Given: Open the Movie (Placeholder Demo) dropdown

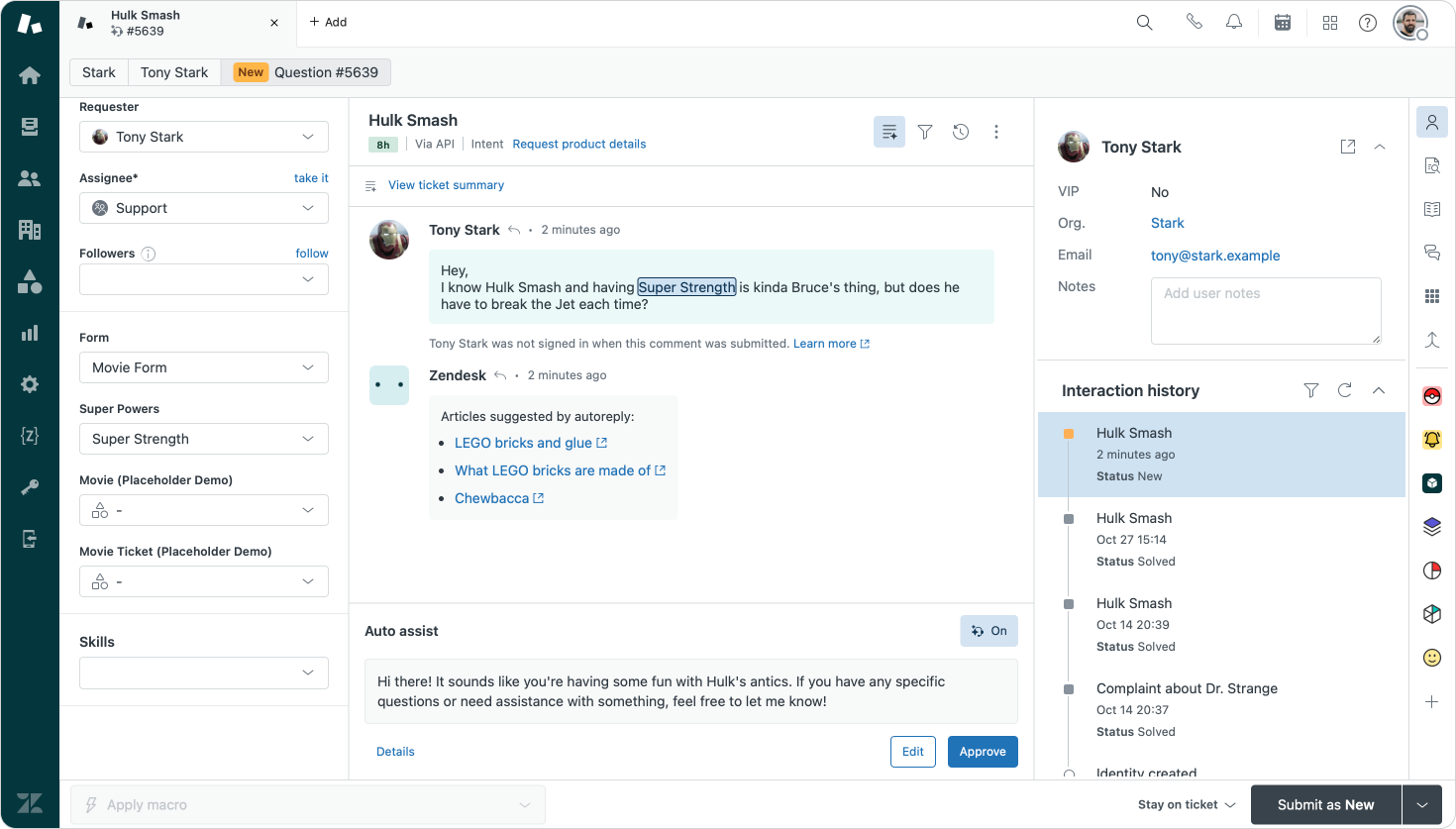Looking at the screenshot, I should pyautogui.click(x=204, y=510).
